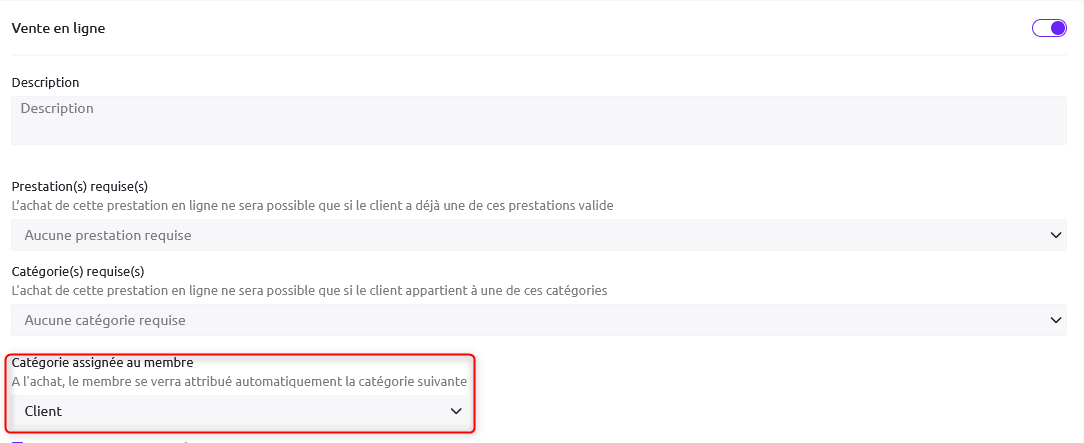Click the help text about automatic category assignment
Screen dimensions: 1084x443
239,381
